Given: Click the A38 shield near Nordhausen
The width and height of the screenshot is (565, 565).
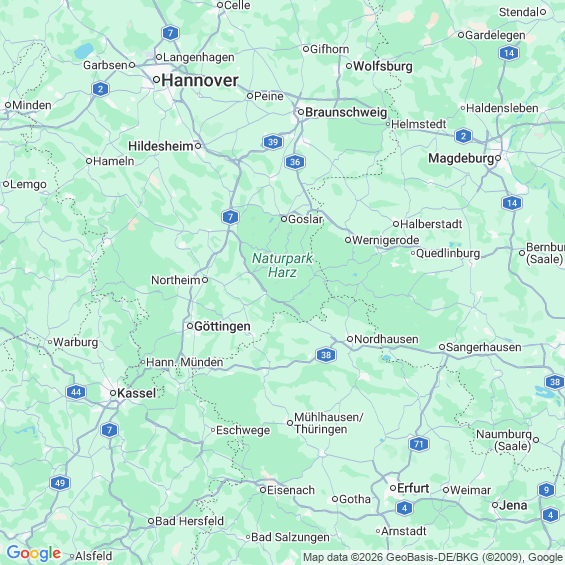Looking at the screenshot, I should coord(326,355).
